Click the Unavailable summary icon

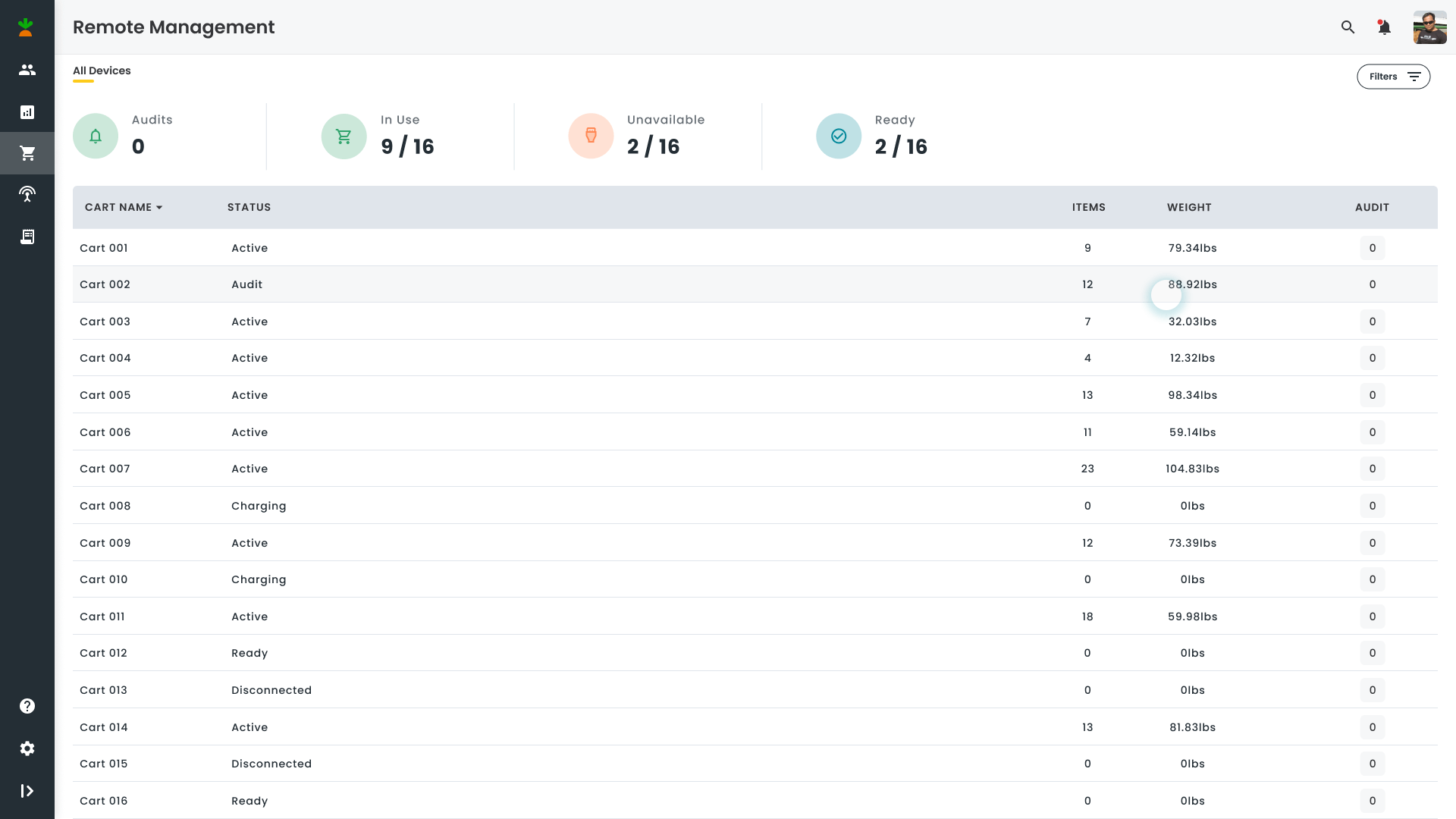pos(591,136)
